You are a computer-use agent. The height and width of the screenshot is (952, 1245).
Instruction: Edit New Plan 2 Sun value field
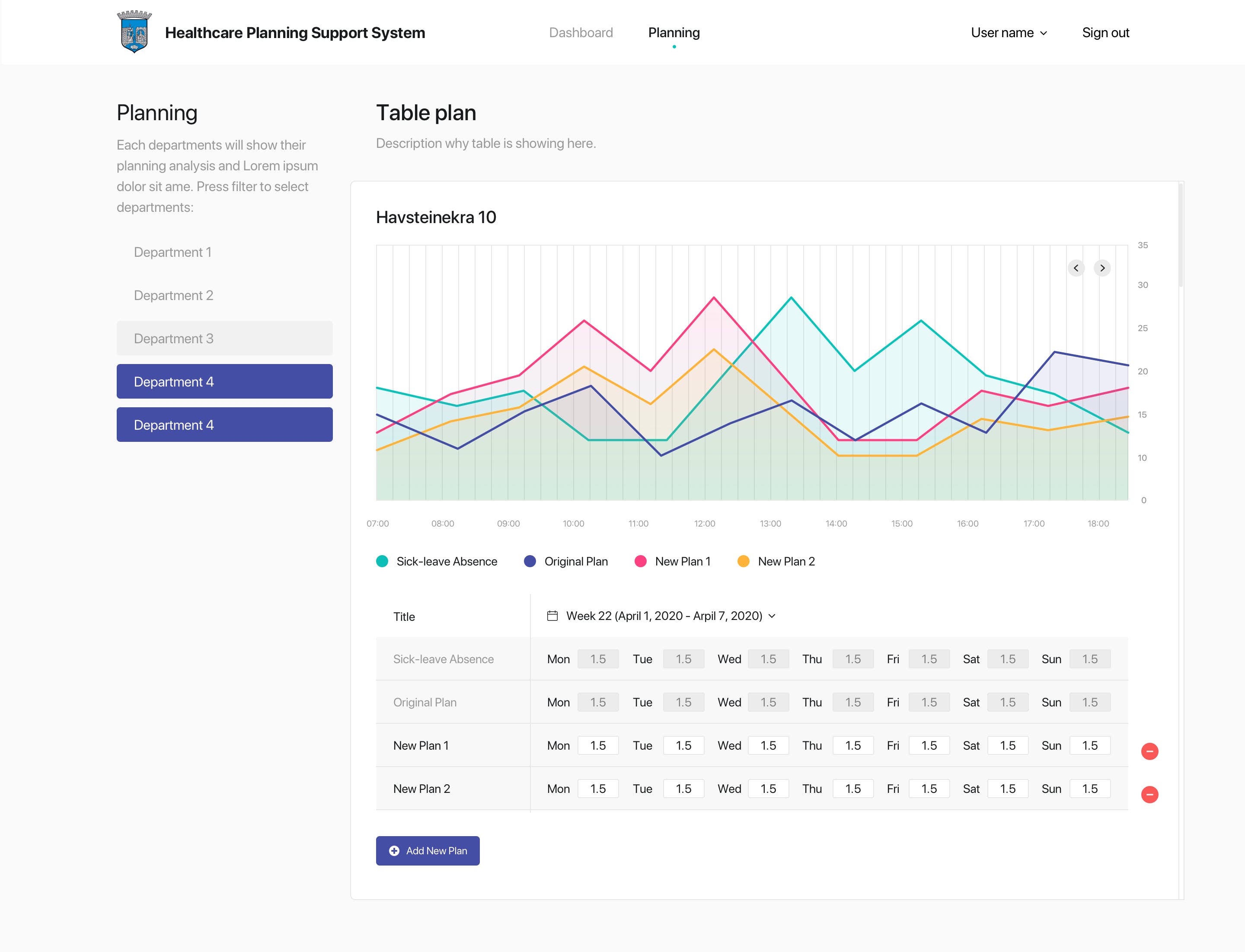(1090, 789)
